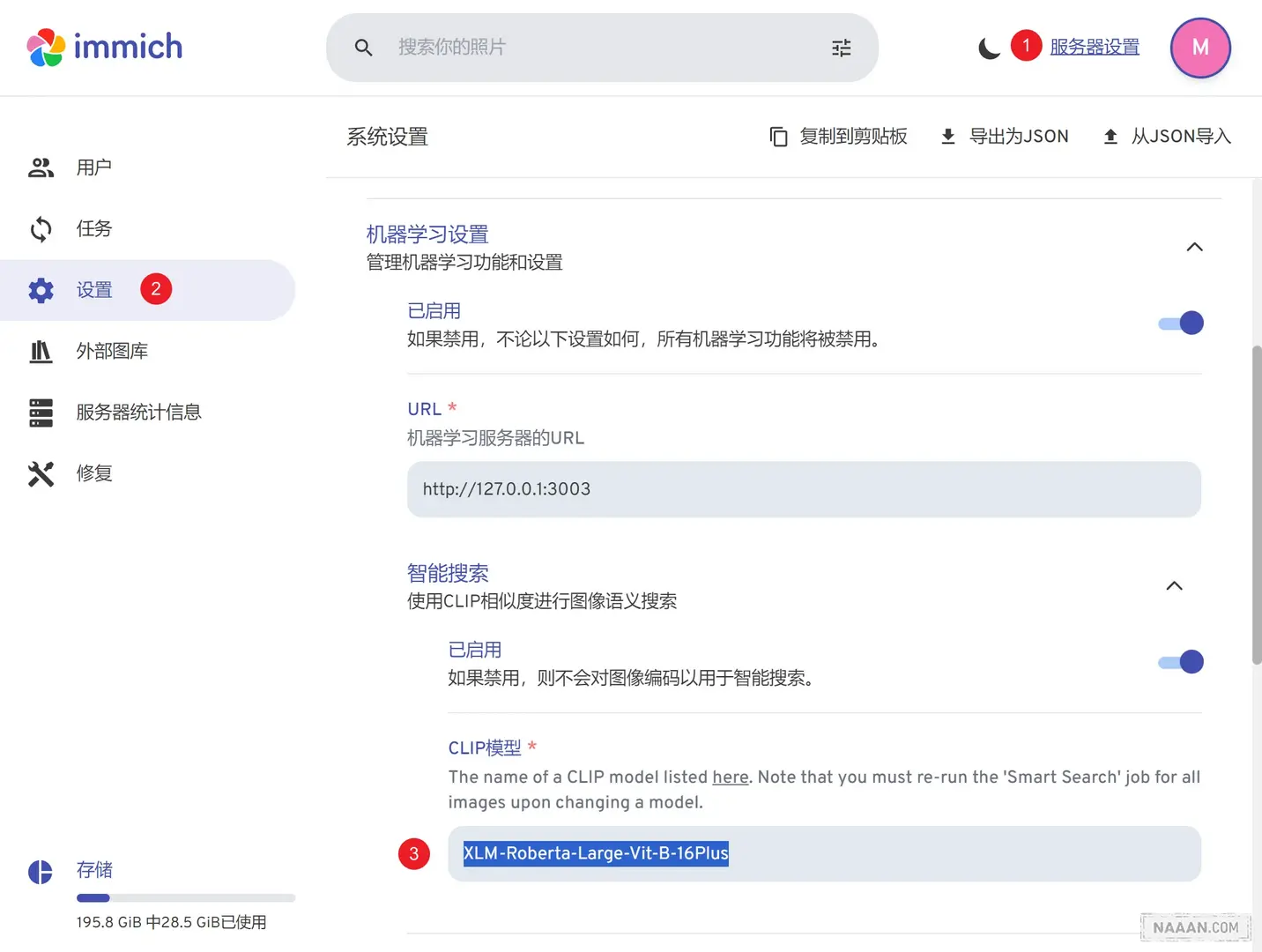Click the search magnifier icon
The width and height of the screenshot is (1262, 952).
pyautogui.click(x=363, y=48)
